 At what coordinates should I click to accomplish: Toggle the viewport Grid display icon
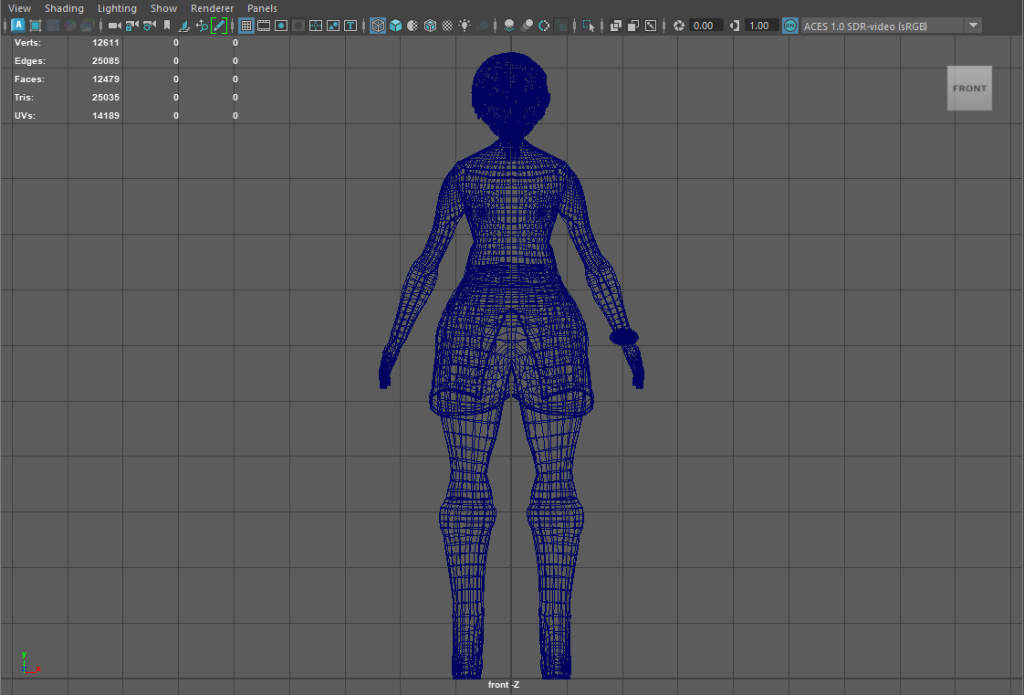click(x=246, y=25)
